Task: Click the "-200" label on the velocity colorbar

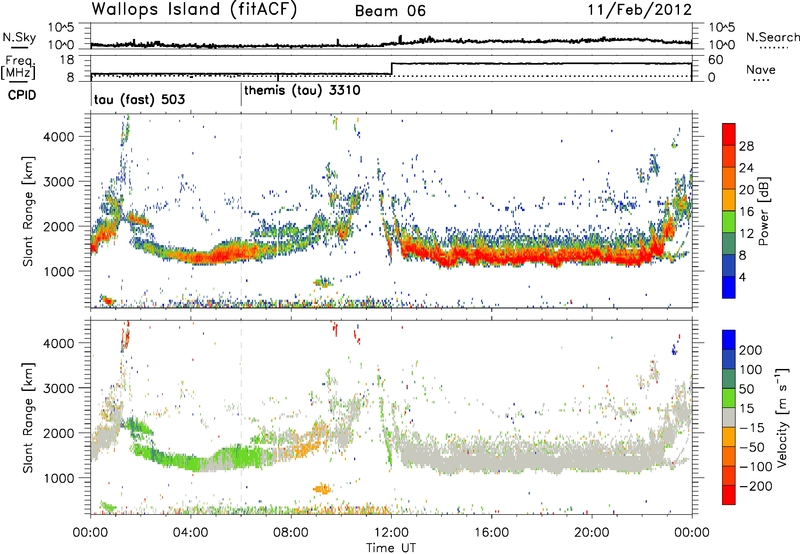Action: click(x=756, y=486)
